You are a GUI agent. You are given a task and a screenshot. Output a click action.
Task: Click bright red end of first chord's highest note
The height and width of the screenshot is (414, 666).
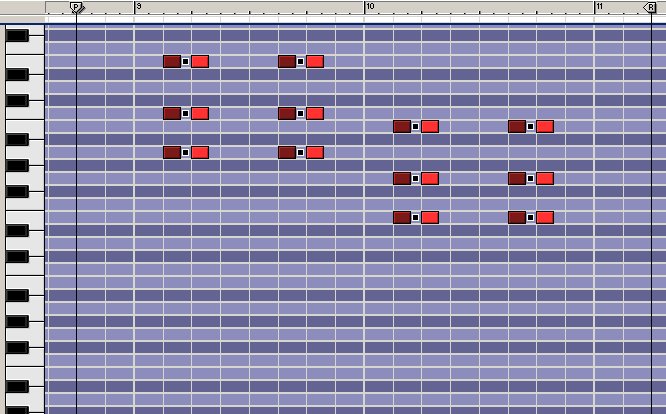point(200,62)
